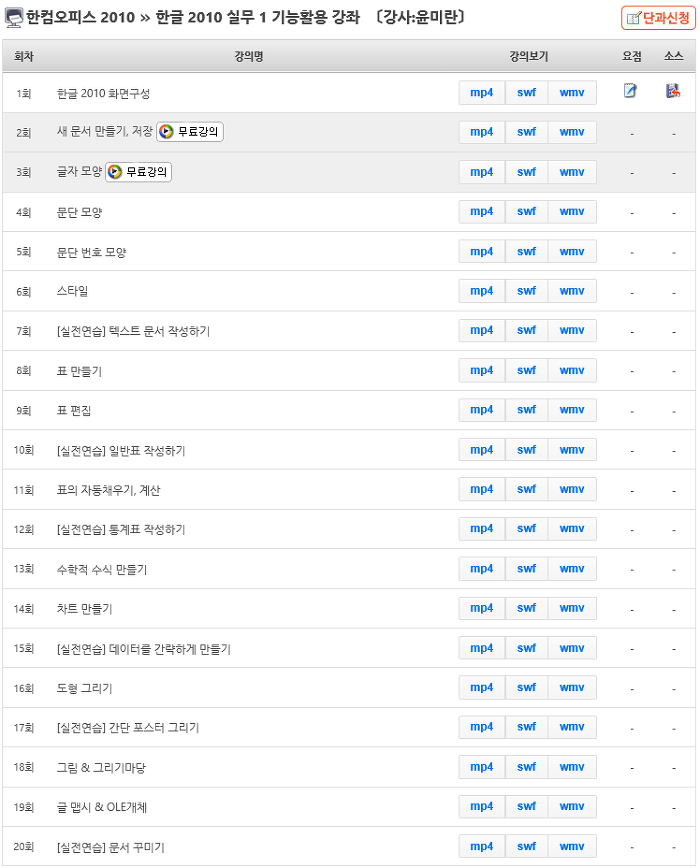Open the summary note icon for lesson 1

pyautogui.click(x=630, y=91)
